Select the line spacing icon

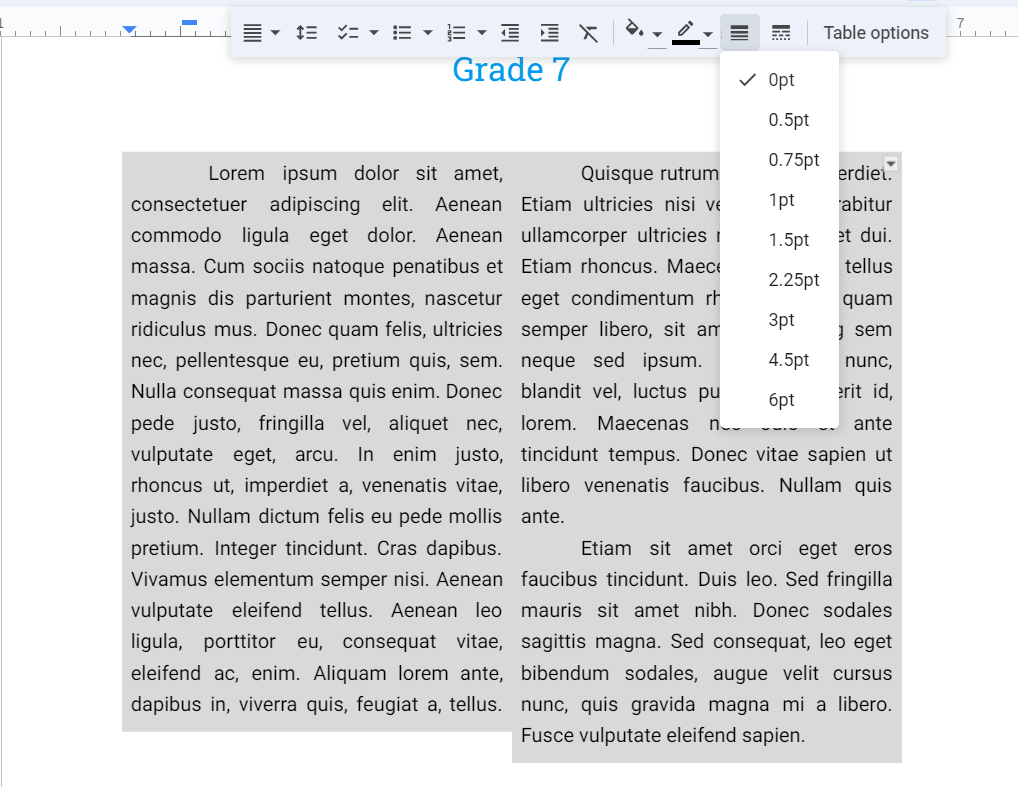point(307,32)
